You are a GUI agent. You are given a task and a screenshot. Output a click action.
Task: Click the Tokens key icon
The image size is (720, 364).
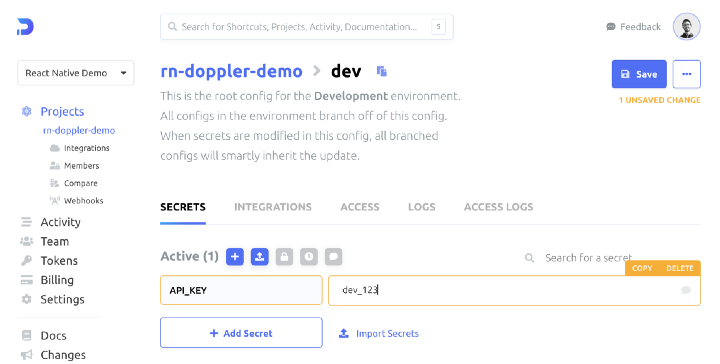27,261
